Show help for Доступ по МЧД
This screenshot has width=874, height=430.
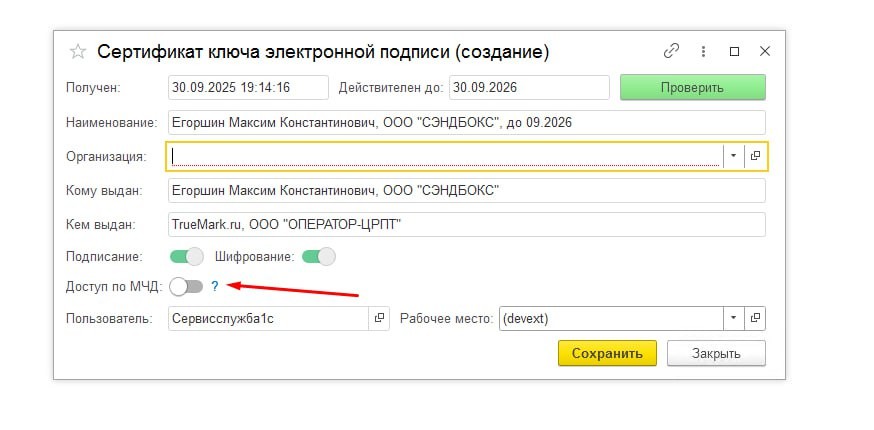tap(228, 287)
